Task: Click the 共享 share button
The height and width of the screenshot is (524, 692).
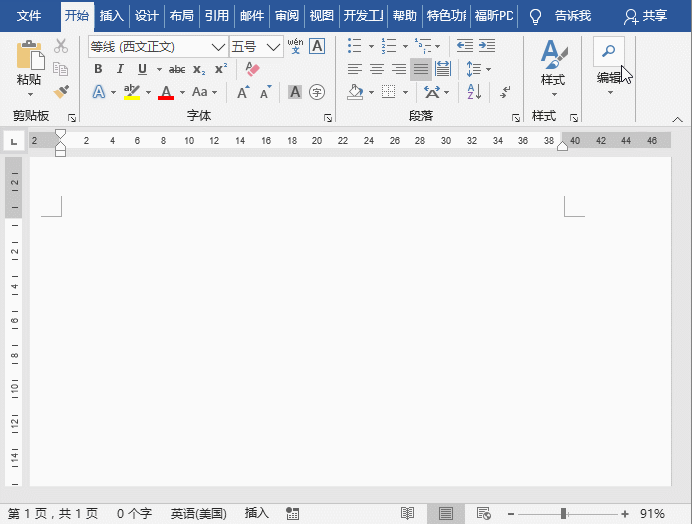Action: pyautogui.click(x=645, y=16)
